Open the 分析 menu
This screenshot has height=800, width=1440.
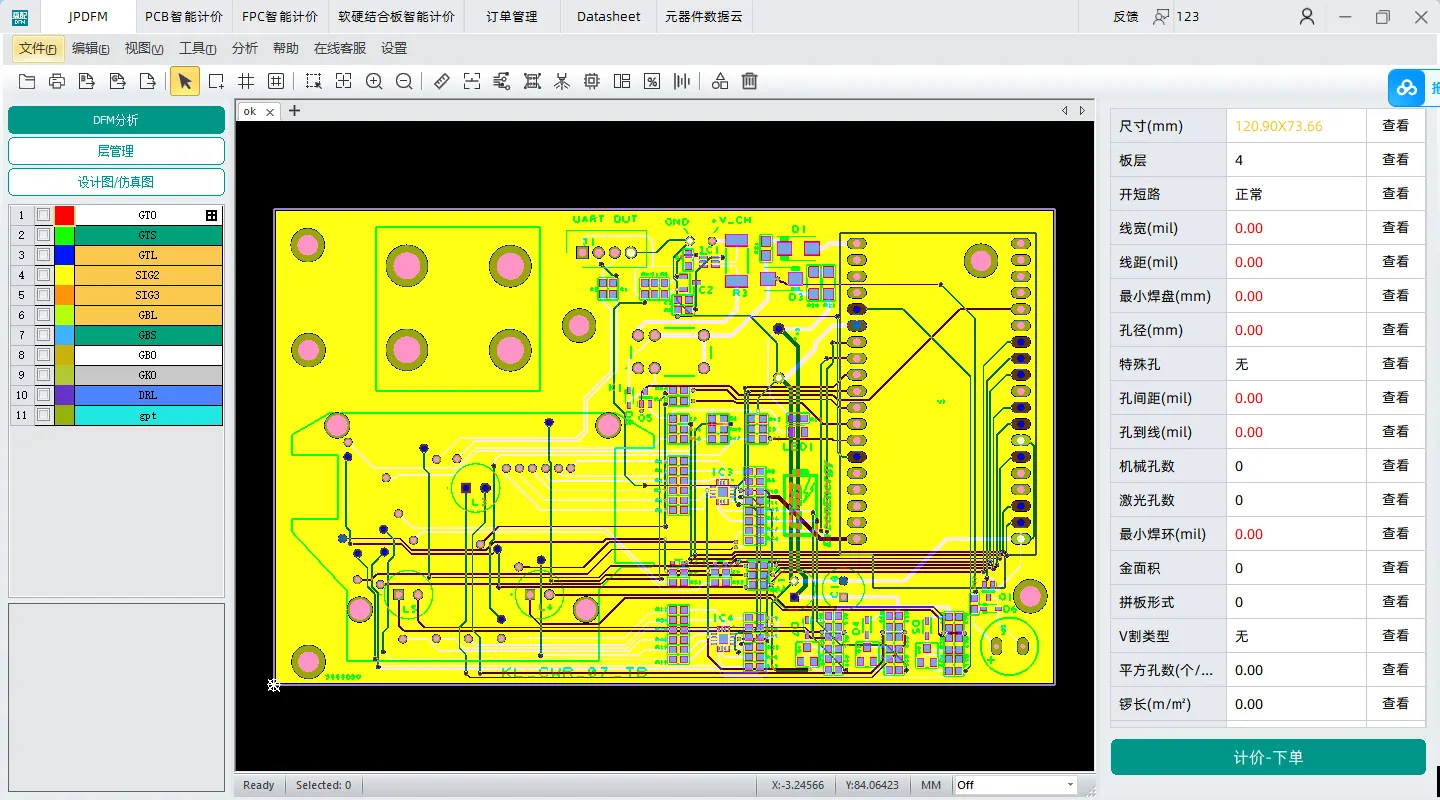pyautogui.click(x=244, y=48)
